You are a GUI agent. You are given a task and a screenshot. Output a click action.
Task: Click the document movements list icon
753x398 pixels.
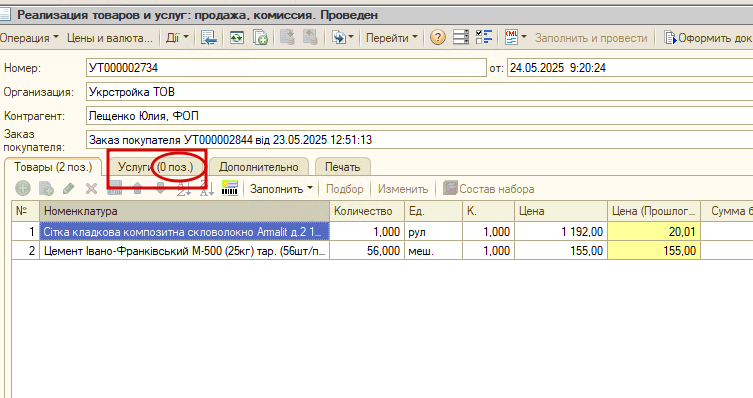coord(461,37)
